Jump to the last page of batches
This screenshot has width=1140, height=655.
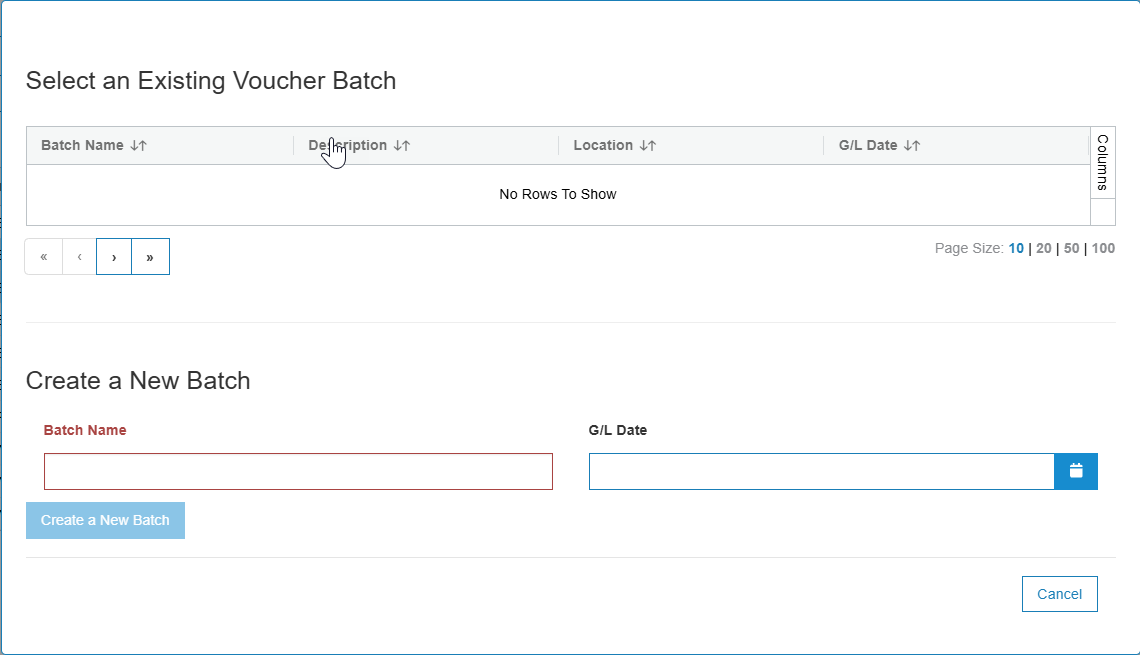point(150,256)
